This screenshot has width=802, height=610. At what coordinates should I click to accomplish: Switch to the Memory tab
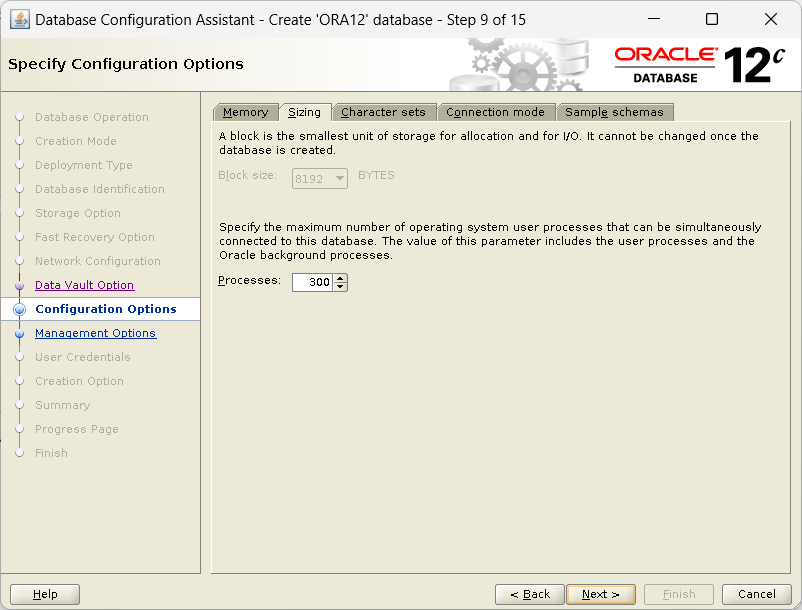pos(246,112)
